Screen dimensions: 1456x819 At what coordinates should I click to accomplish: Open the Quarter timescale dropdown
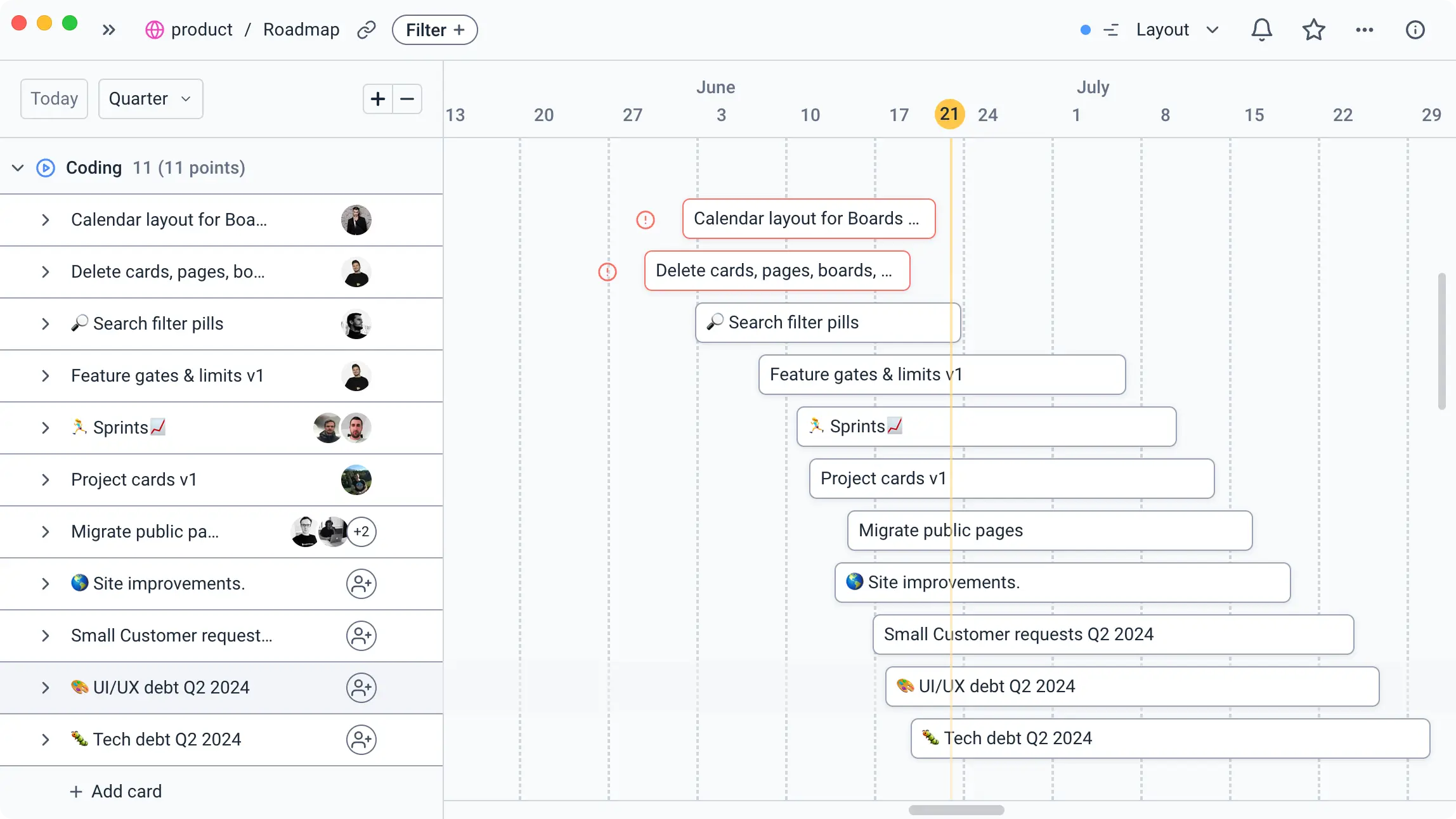pos(150,99)
